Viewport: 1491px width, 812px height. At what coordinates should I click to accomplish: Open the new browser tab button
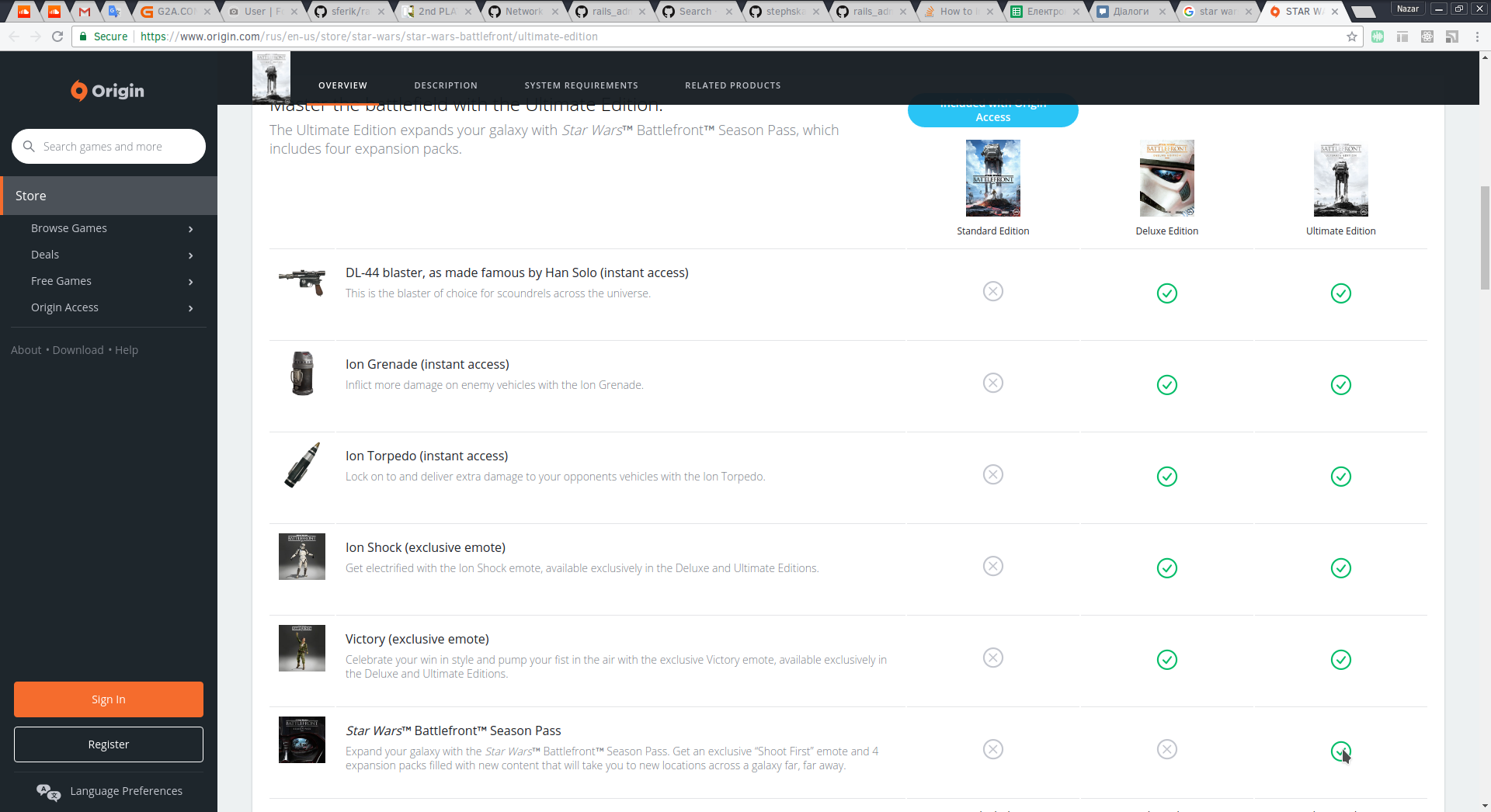pos(1363,12)
